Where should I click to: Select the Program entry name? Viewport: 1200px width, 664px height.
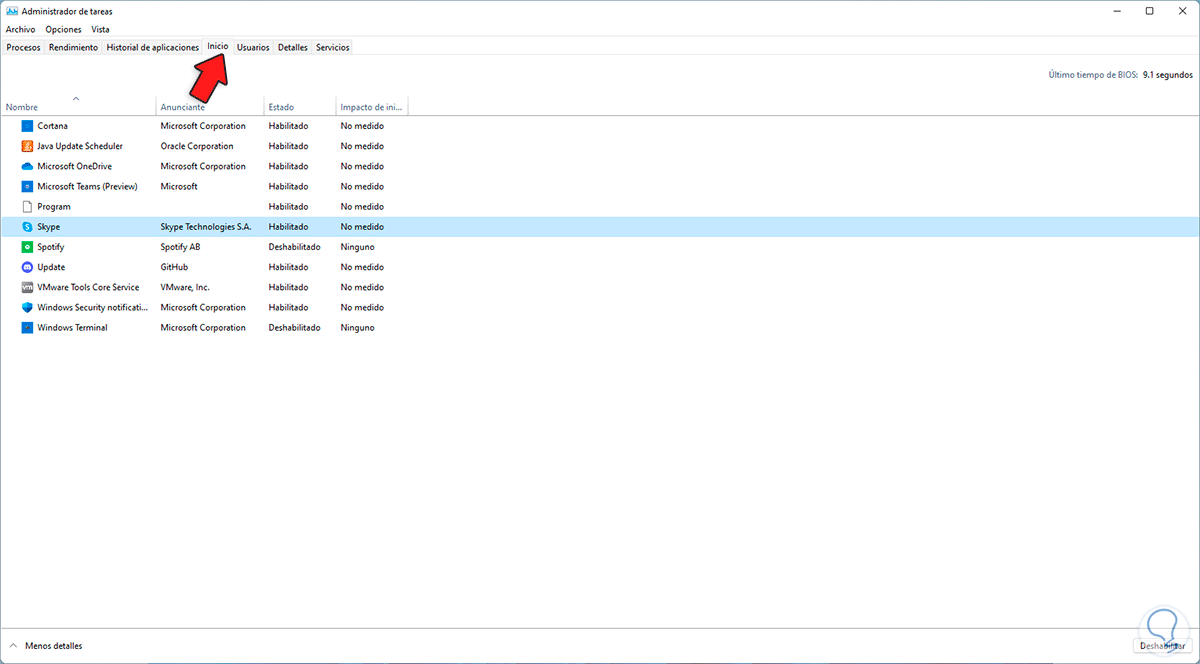click(54, 207)
